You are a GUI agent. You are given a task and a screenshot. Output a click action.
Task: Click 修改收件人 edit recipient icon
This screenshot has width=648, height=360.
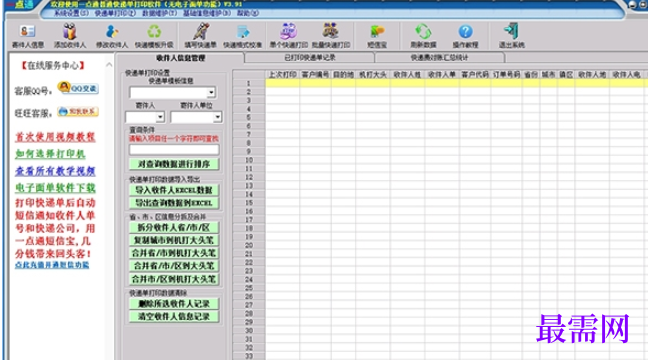pyautogui.click(x=112, y=36)
